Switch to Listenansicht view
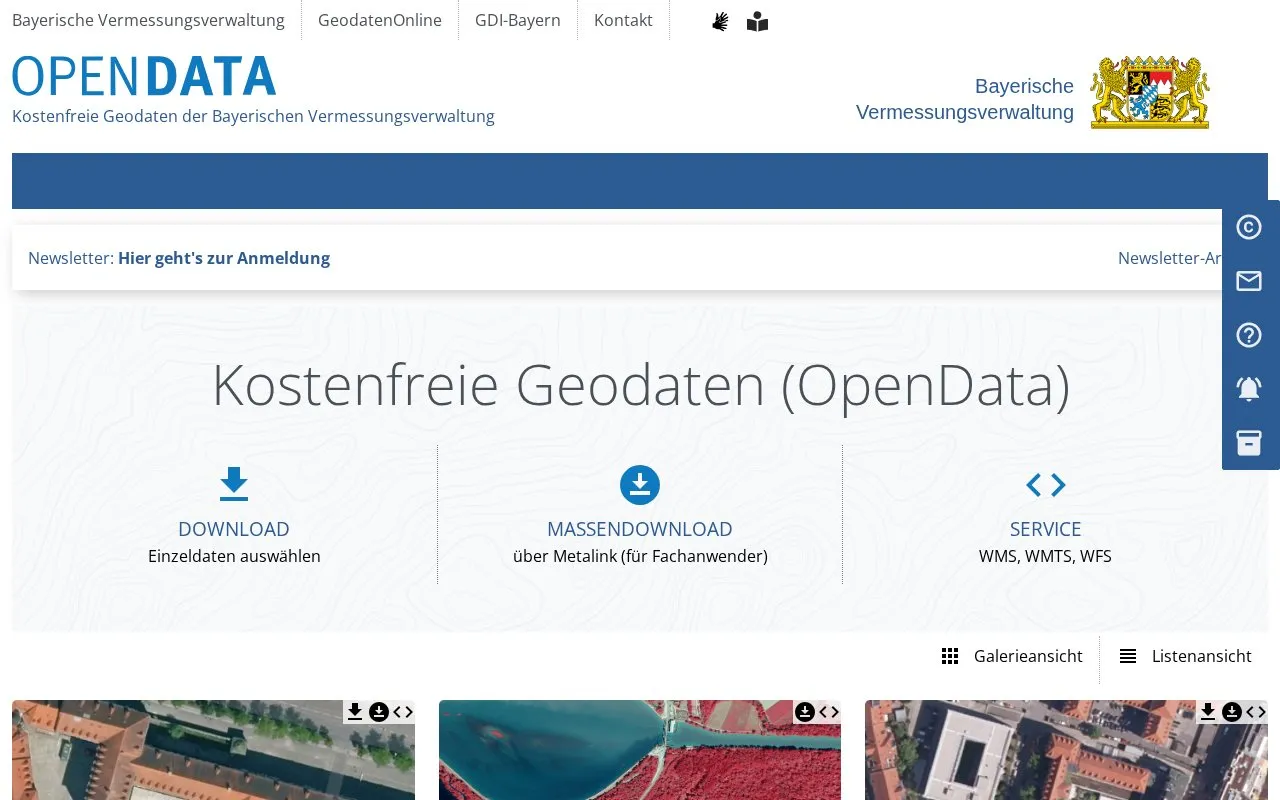Viewport: 1280px width, 800px height. click(1185, 656)
